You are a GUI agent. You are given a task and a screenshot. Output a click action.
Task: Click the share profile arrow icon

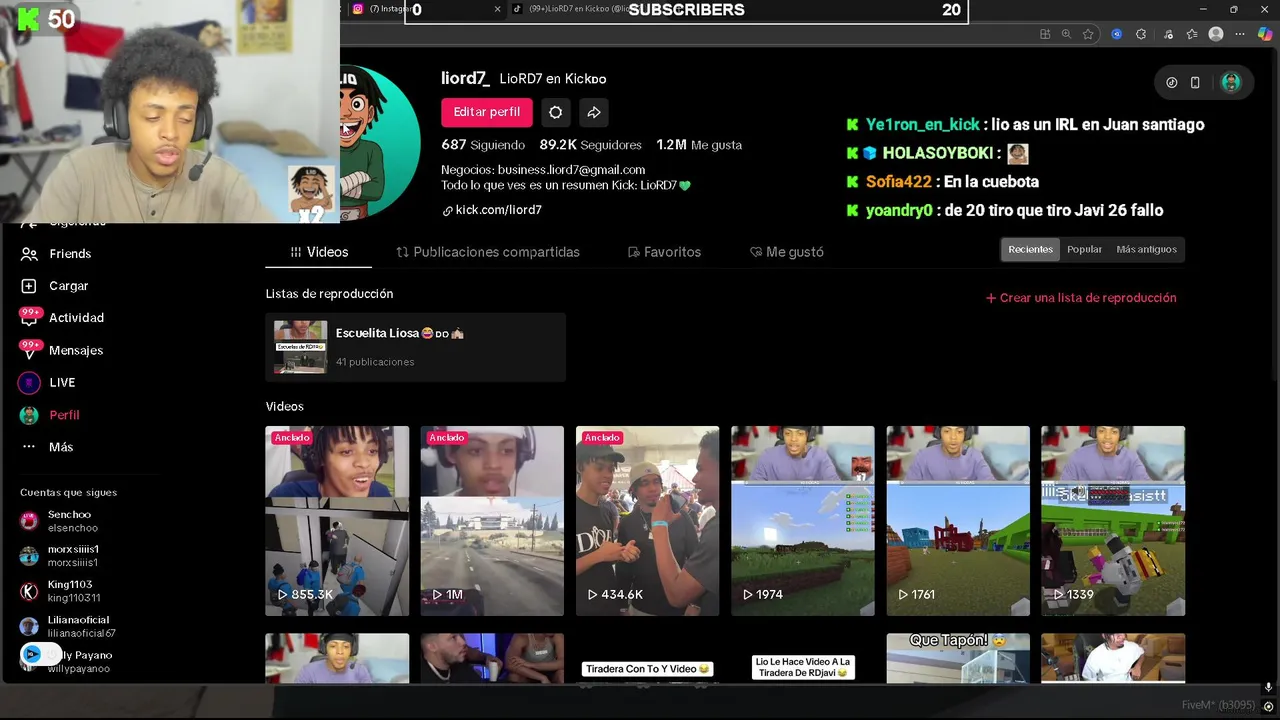coord(594,112)
